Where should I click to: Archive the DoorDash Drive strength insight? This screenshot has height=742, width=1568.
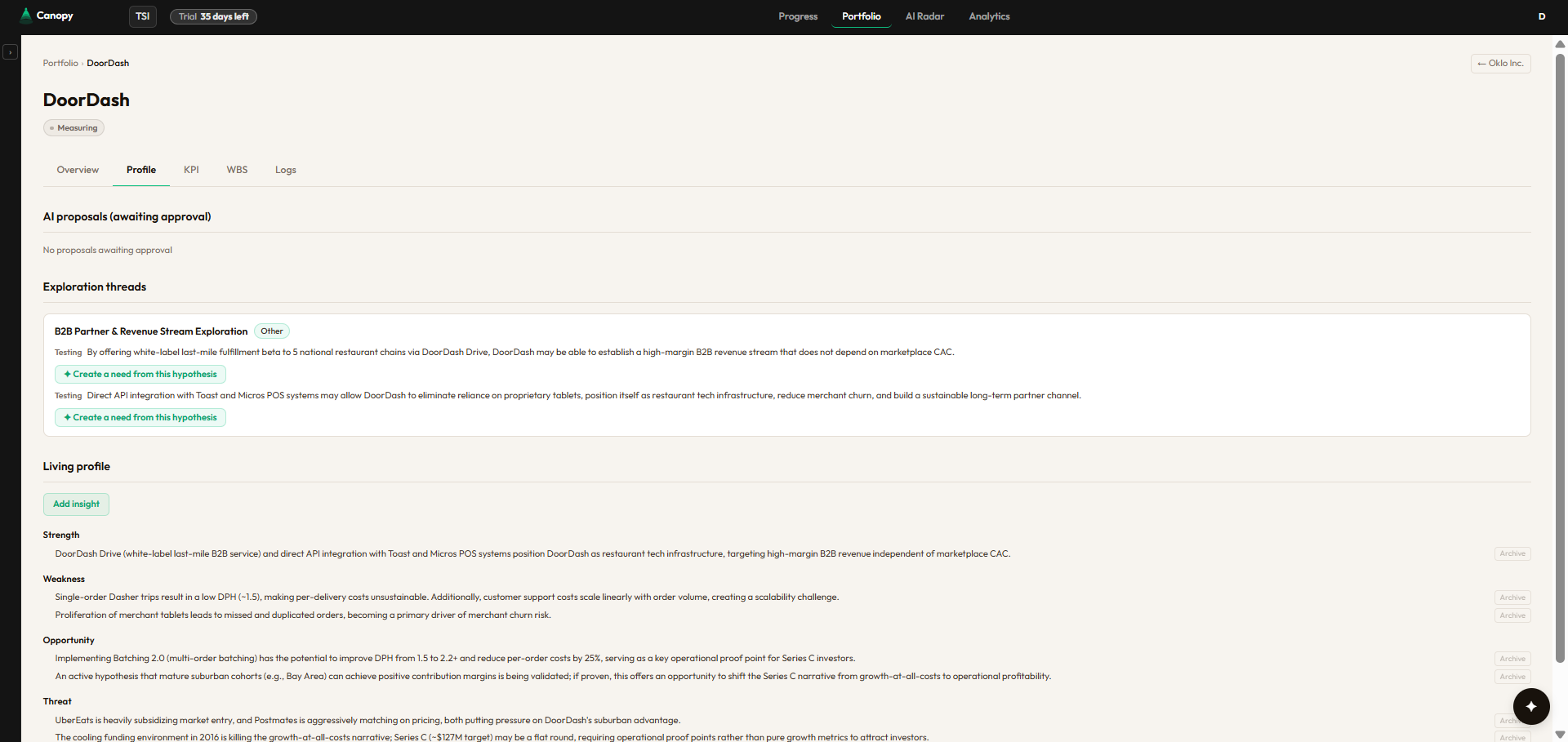pyautogui.click(x=1512, y=553)
